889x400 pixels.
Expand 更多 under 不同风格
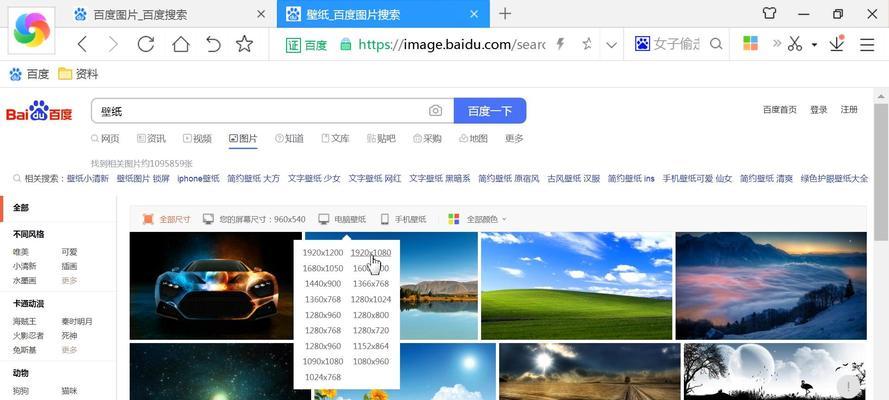69,280
